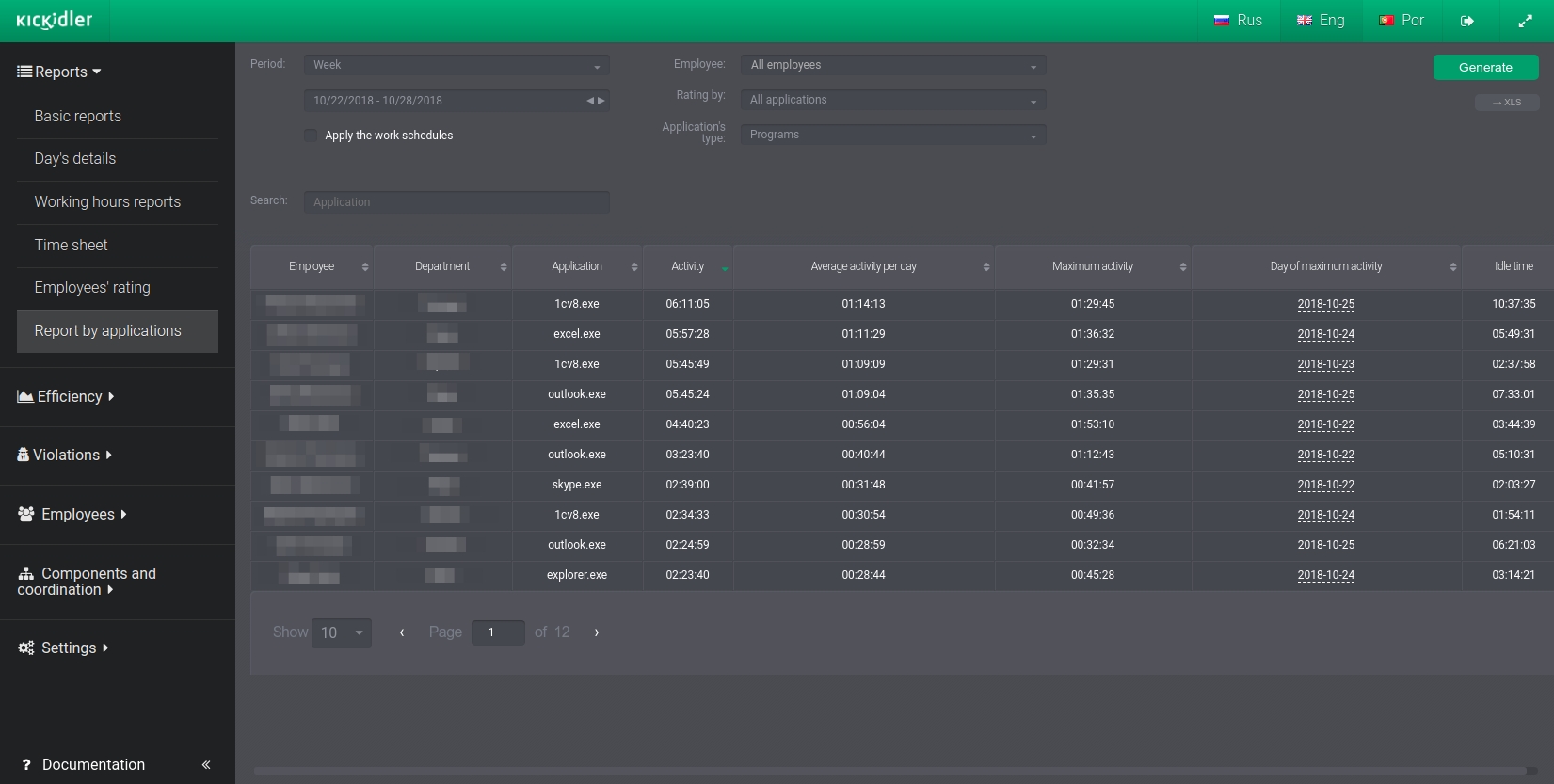
Task: Enable Apply the work schedules checkbox
Action: coord(311,136)
